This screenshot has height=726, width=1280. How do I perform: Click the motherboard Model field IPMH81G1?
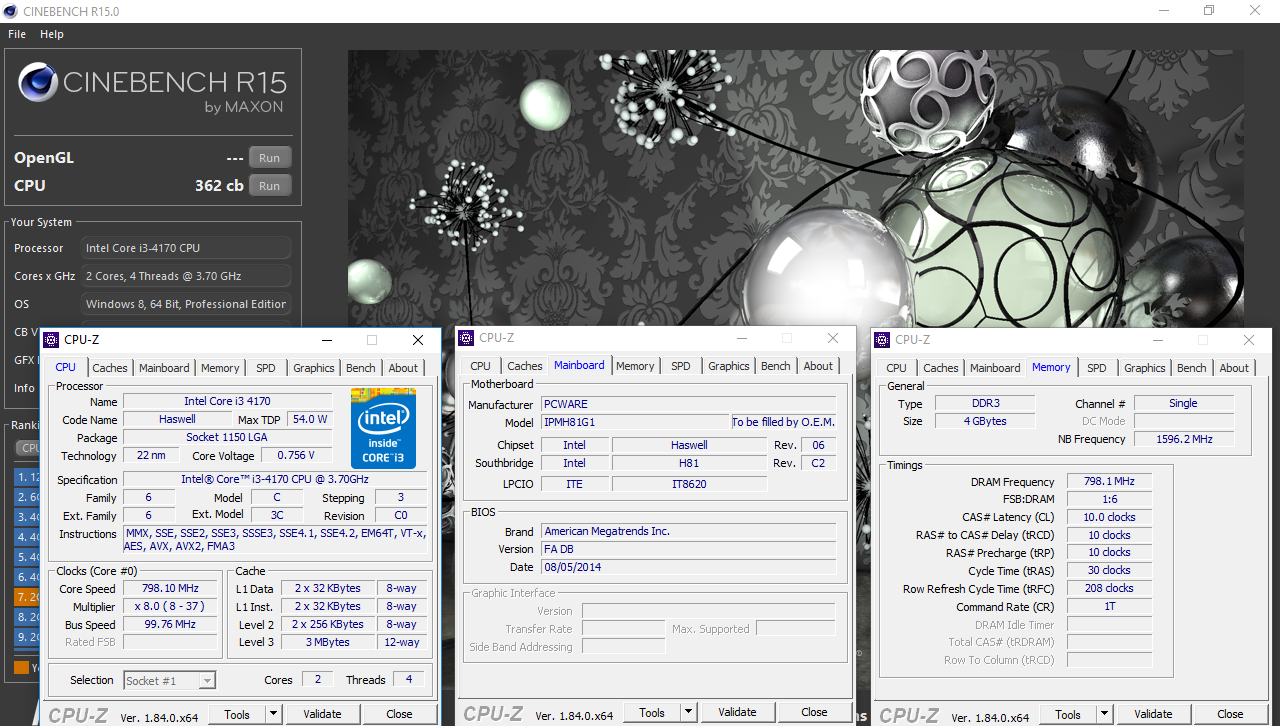[x=635, y=423]
